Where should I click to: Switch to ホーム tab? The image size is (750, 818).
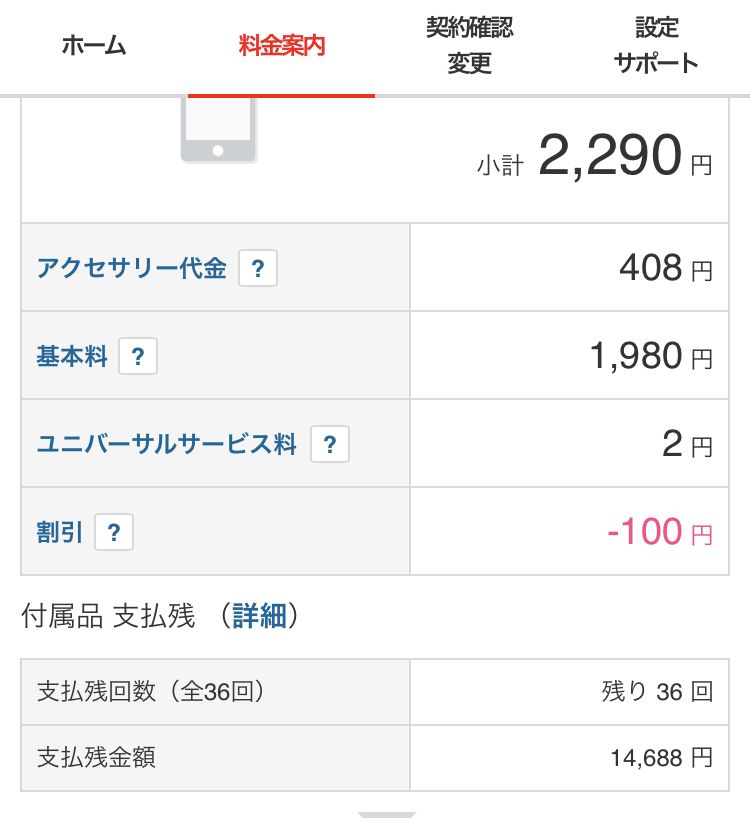pyautogui.click(x=94, y=46)
